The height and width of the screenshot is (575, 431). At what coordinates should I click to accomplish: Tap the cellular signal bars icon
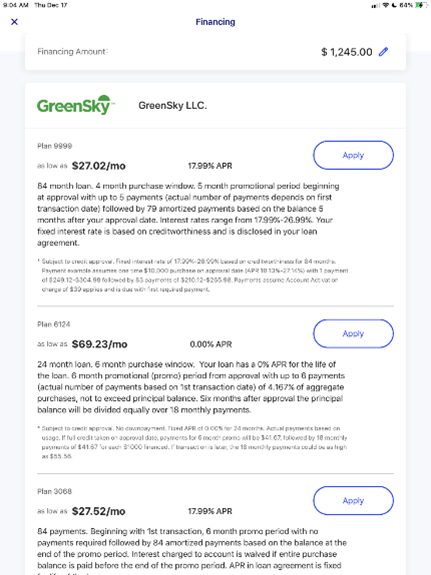click(376, 6)
